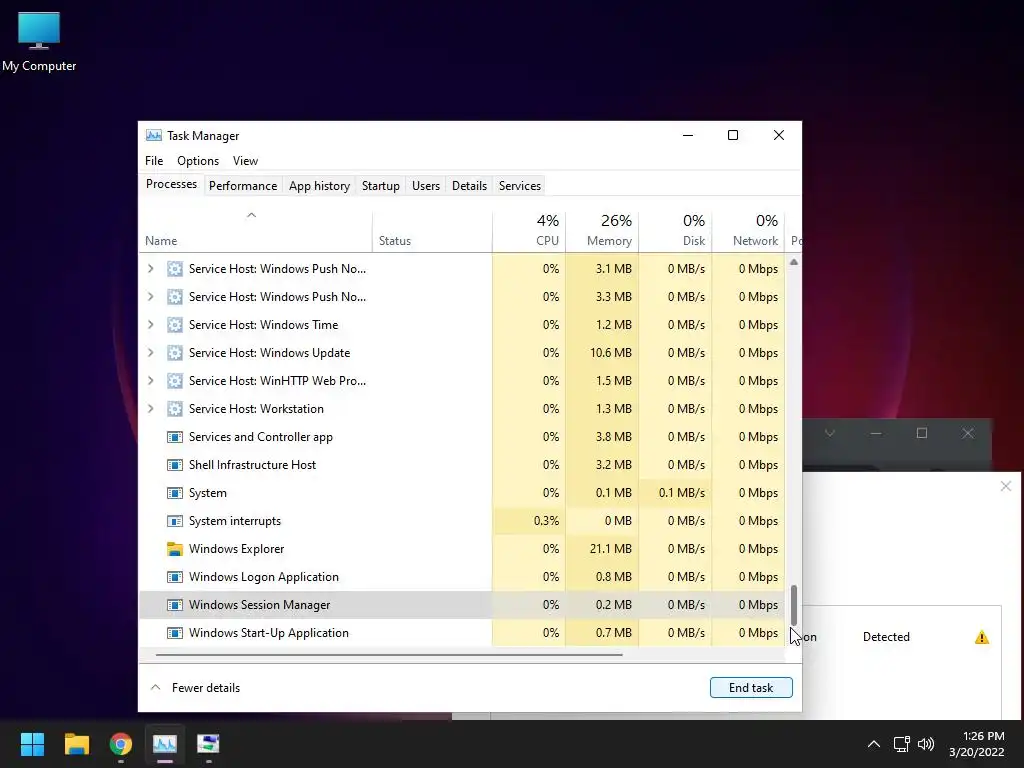This screenshot has width=1024, height=768.
Task: Switch to the Details tab
Action: (x=470, y=185)
